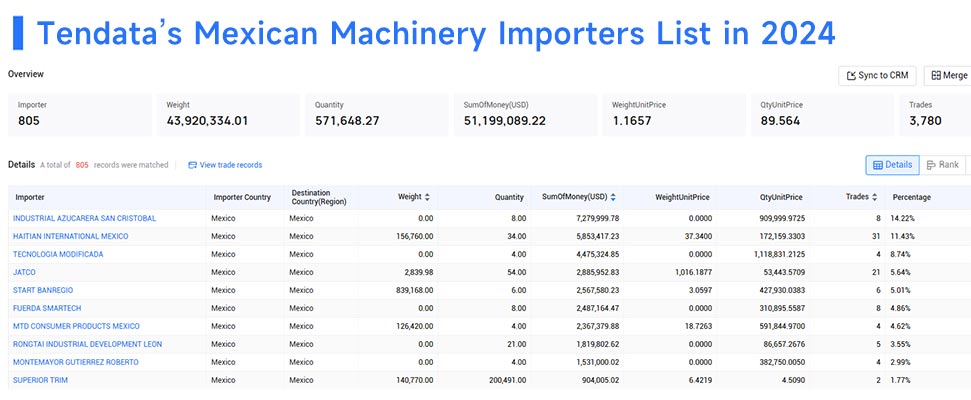This screenshot has width=971, height=400.
Task: Select the Trades 3,780 overview card
Action: coord(935,115)
